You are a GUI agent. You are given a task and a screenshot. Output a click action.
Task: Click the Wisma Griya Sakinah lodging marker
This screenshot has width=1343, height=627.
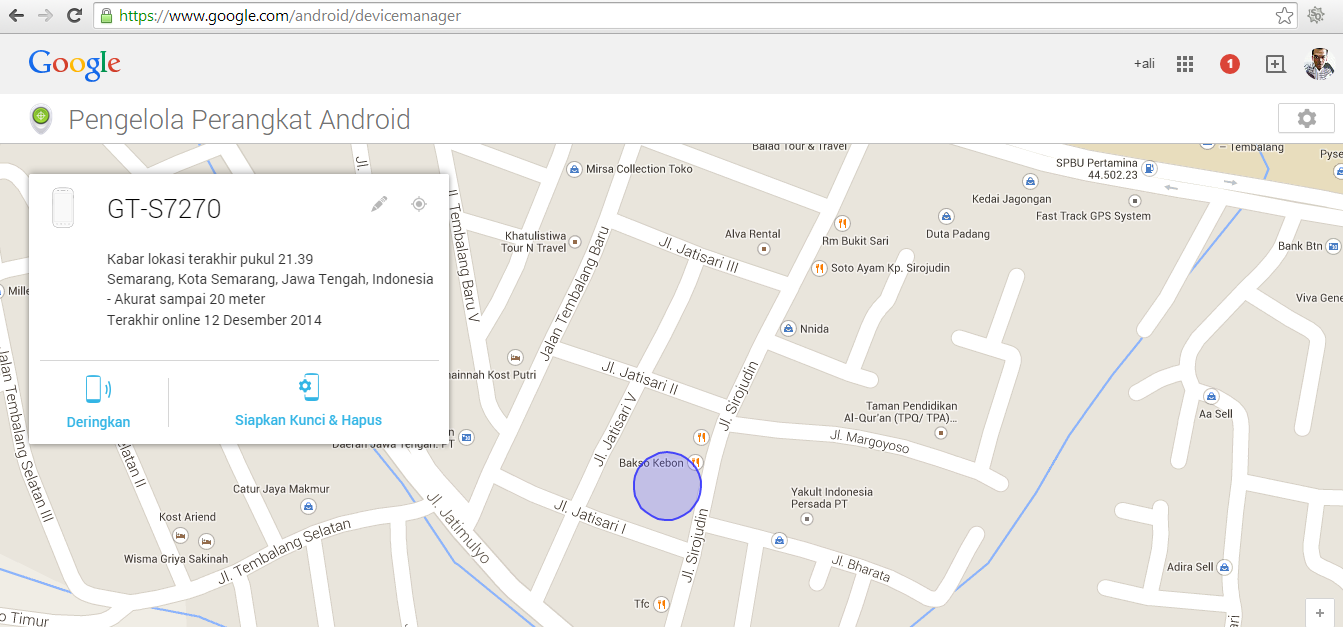pos(205,540)
